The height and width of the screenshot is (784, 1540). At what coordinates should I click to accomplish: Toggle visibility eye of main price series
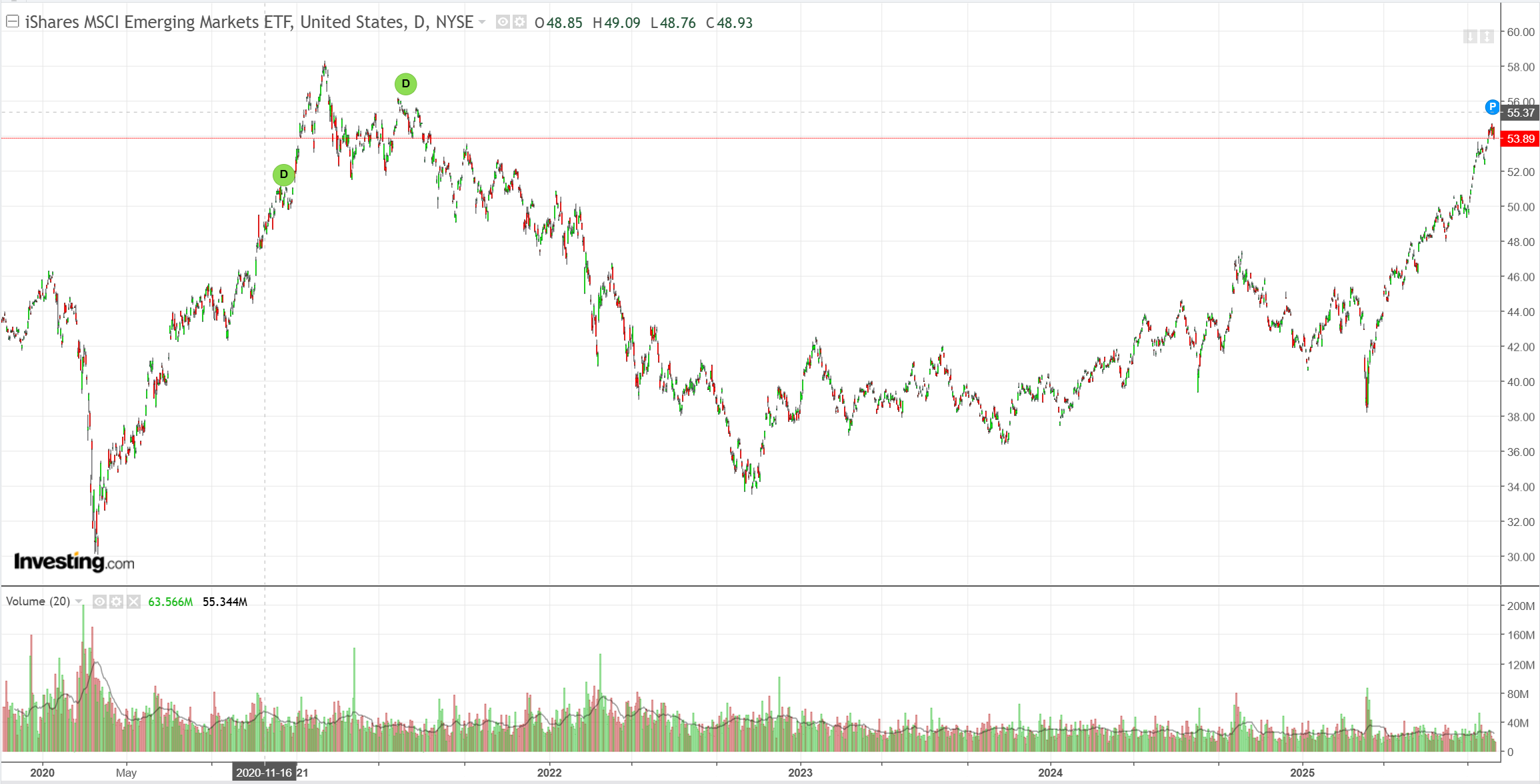(503, 22)
